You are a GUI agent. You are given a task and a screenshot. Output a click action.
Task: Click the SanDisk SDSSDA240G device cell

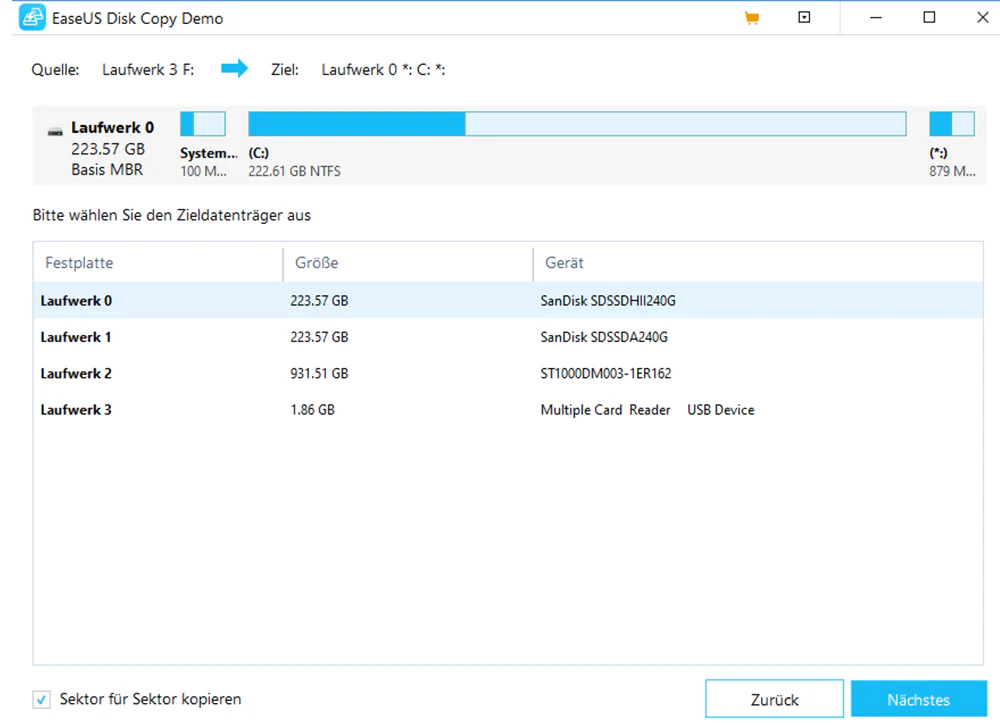click(x=604, y=337)
